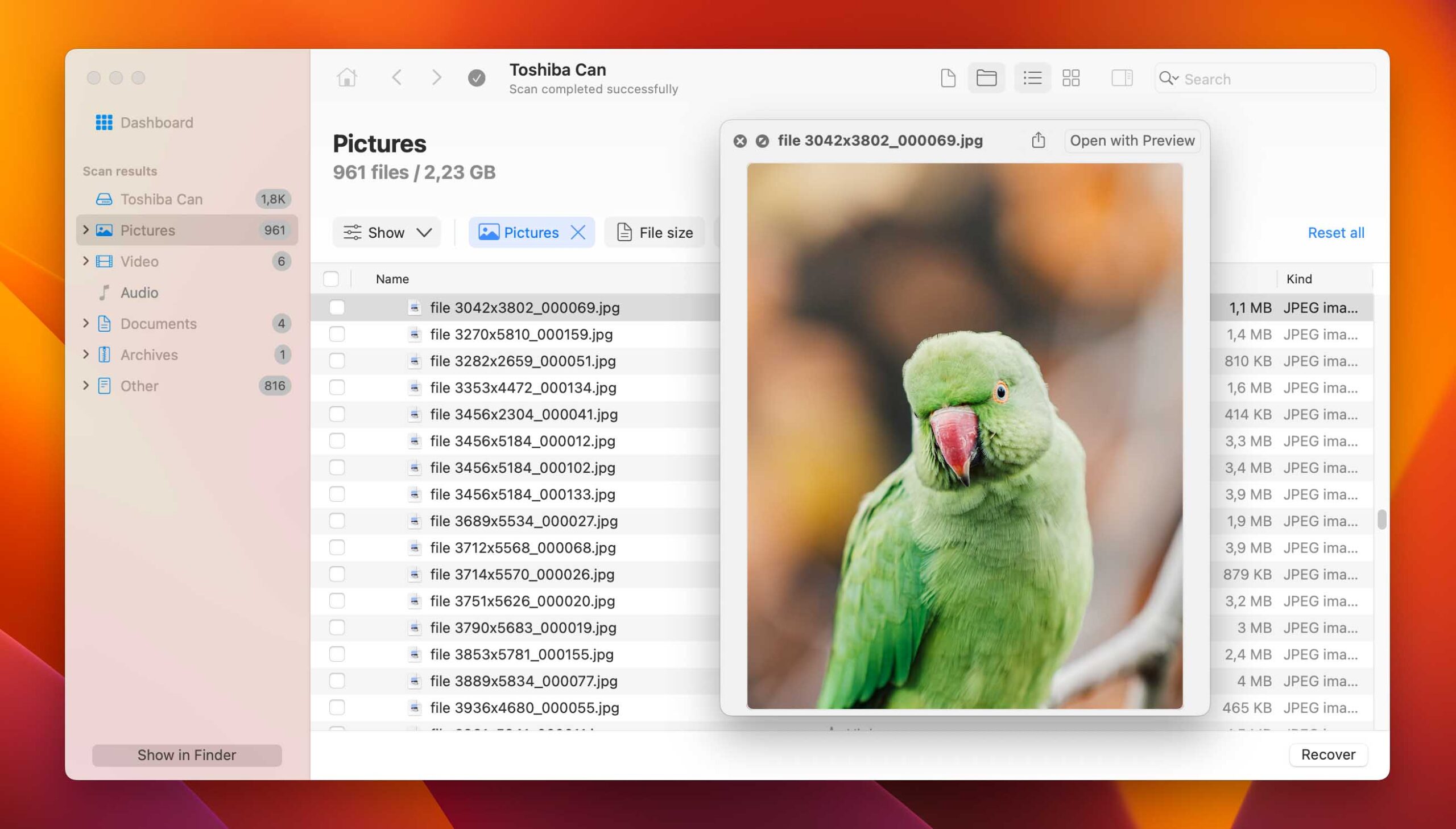Image resolution: width=1456 pixels, height=829 pixels.
Task: Toggle the preview side panel icon
Action: (1122, 78)
